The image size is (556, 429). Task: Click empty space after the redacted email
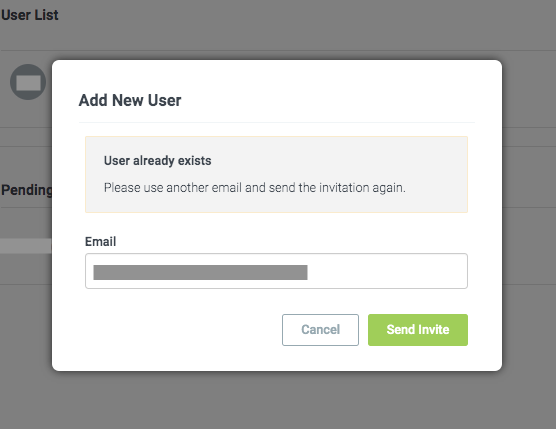click(x=387, y=271)
